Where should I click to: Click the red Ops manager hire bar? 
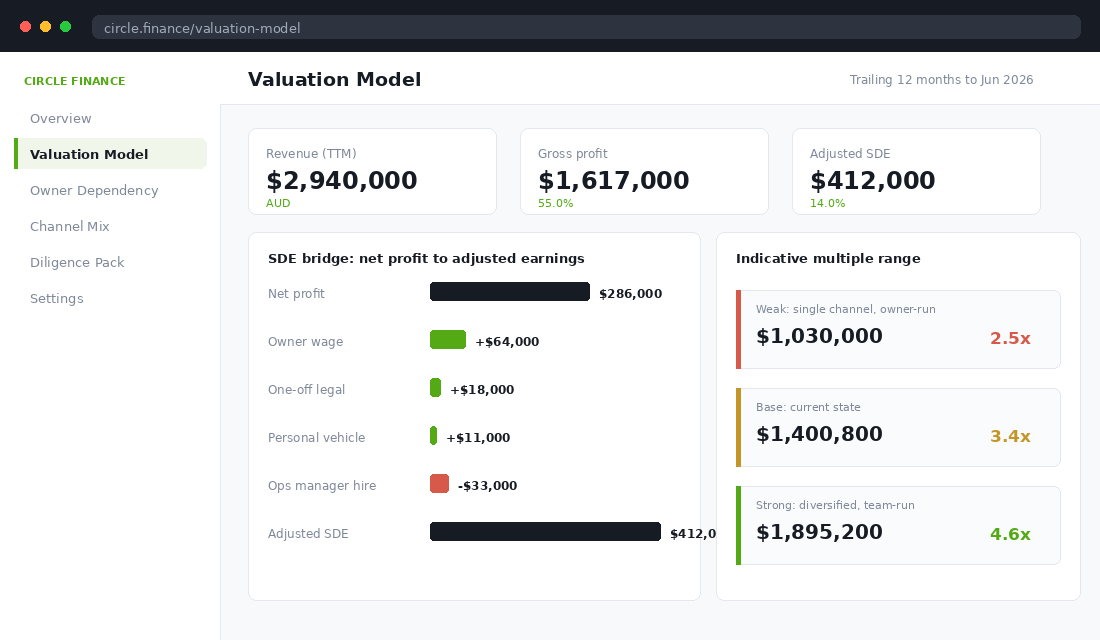coord(439,484)
